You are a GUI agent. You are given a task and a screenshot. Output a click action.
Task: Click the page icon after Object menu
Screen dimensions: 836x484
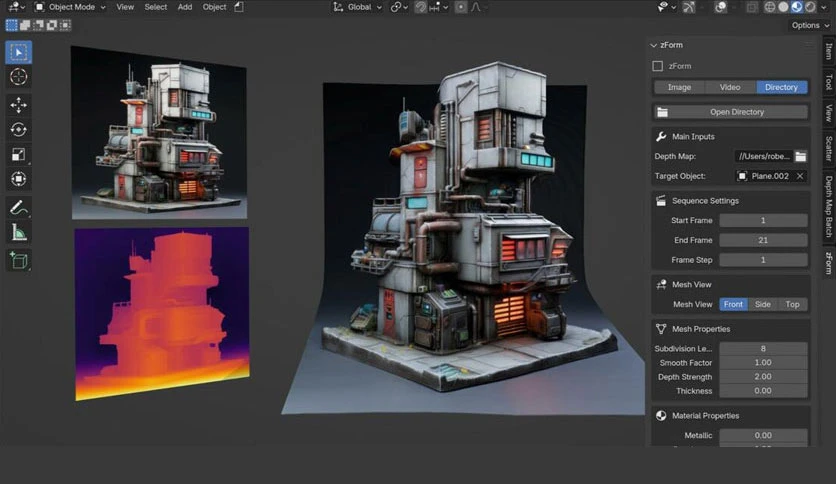click(x=239, y=7)
